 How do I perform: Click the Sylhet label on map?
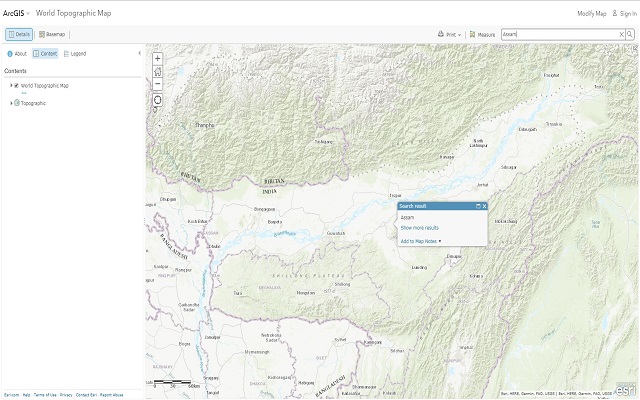point(340,340)
